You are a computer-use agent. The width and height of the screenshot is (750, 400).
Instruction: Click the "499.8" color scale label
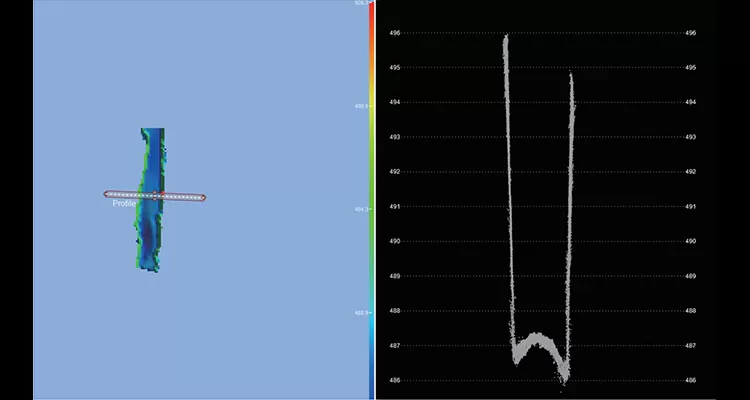click(361, 106)
